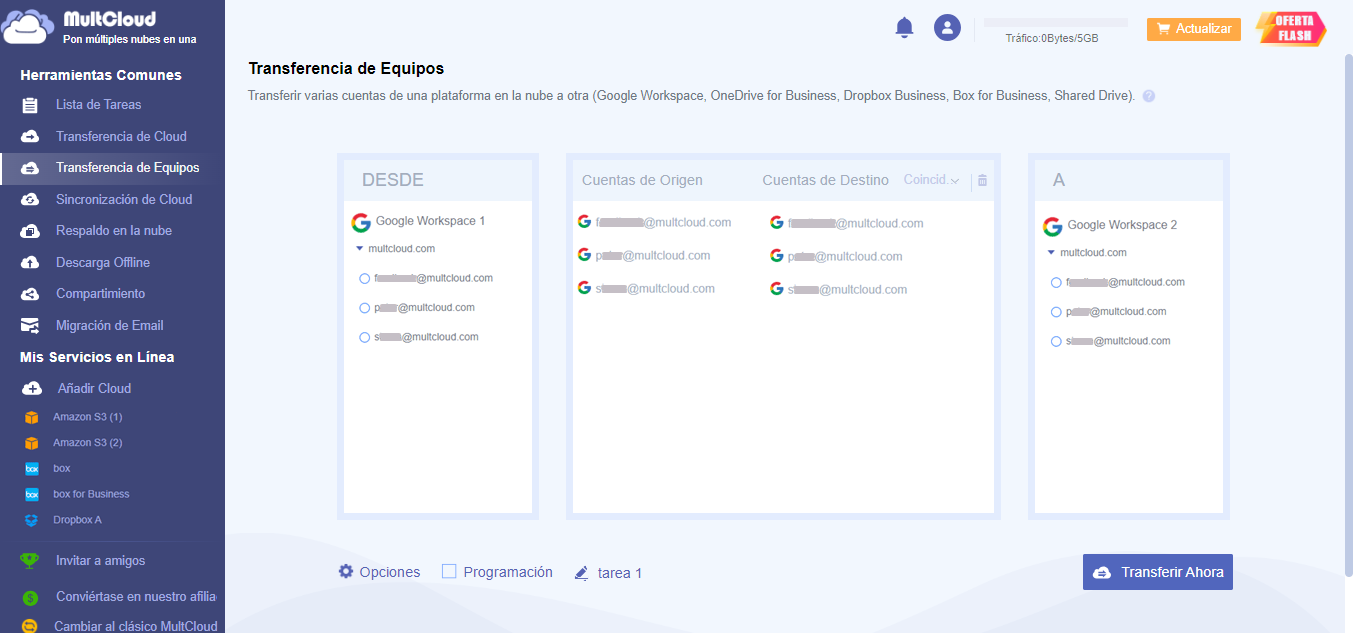Viewport: 1353px width, 633px height.
Task: Click the Migración de Email icon
Action: (x=30, y=326)
